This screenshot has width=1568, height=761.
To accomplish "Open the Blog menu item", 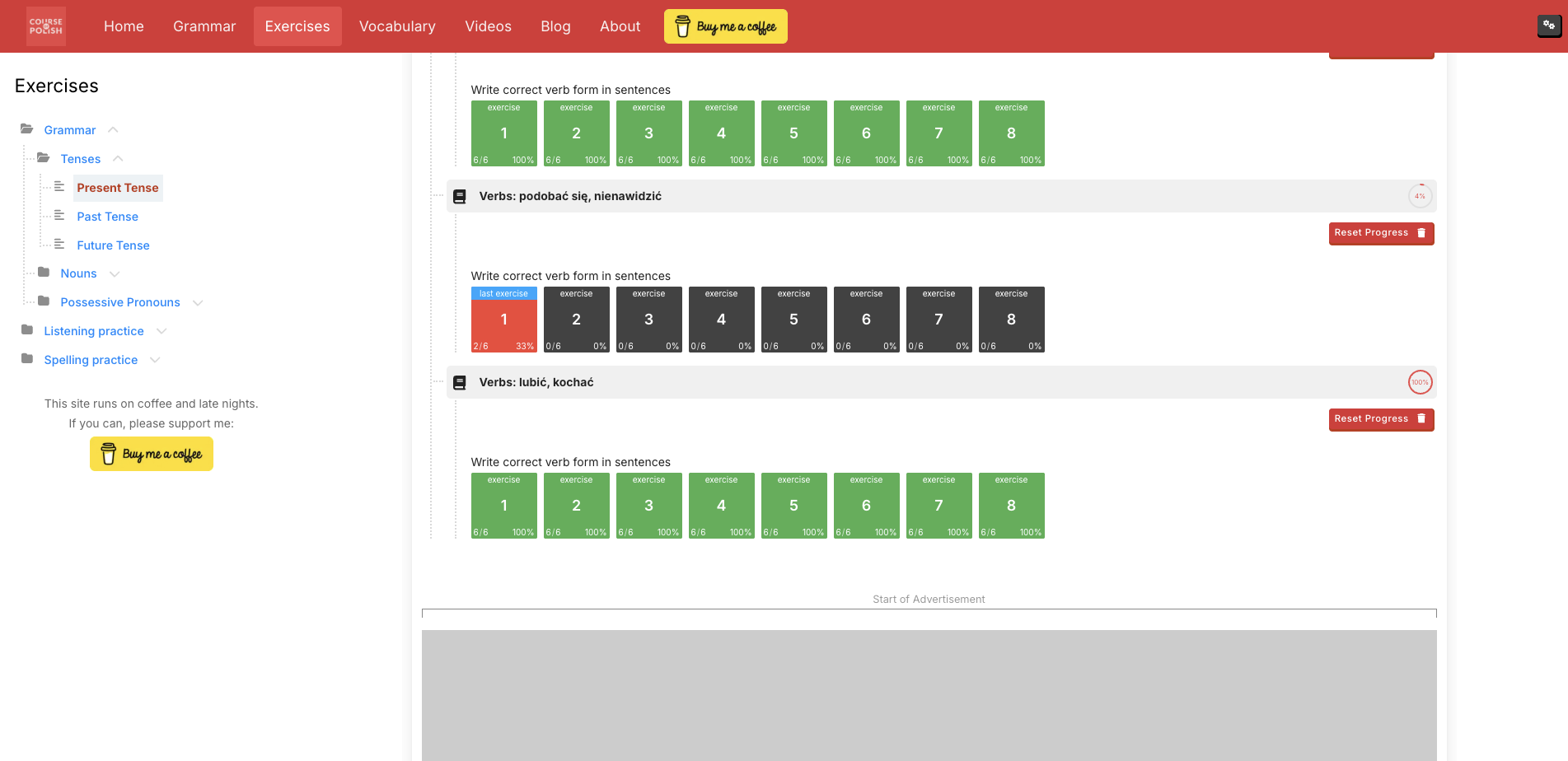I will pos(555,26).
